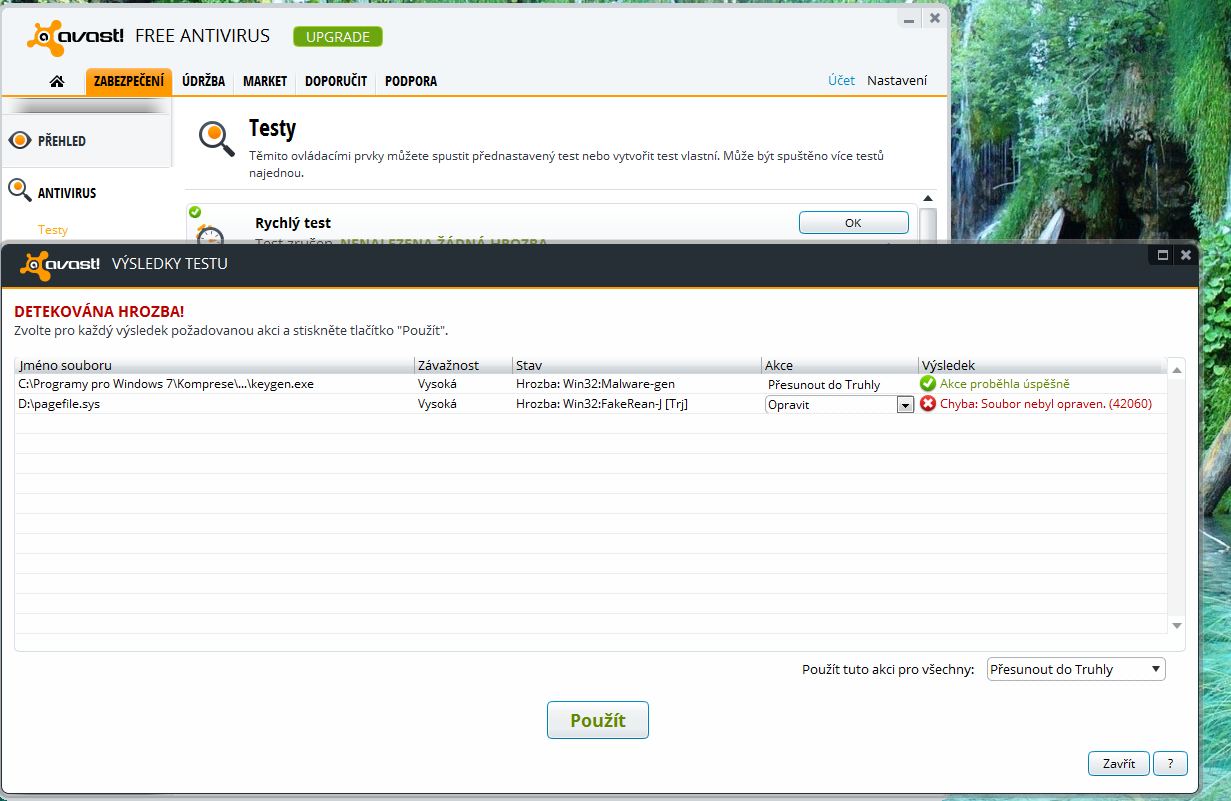Open the Podpora tab

point(411,81)
